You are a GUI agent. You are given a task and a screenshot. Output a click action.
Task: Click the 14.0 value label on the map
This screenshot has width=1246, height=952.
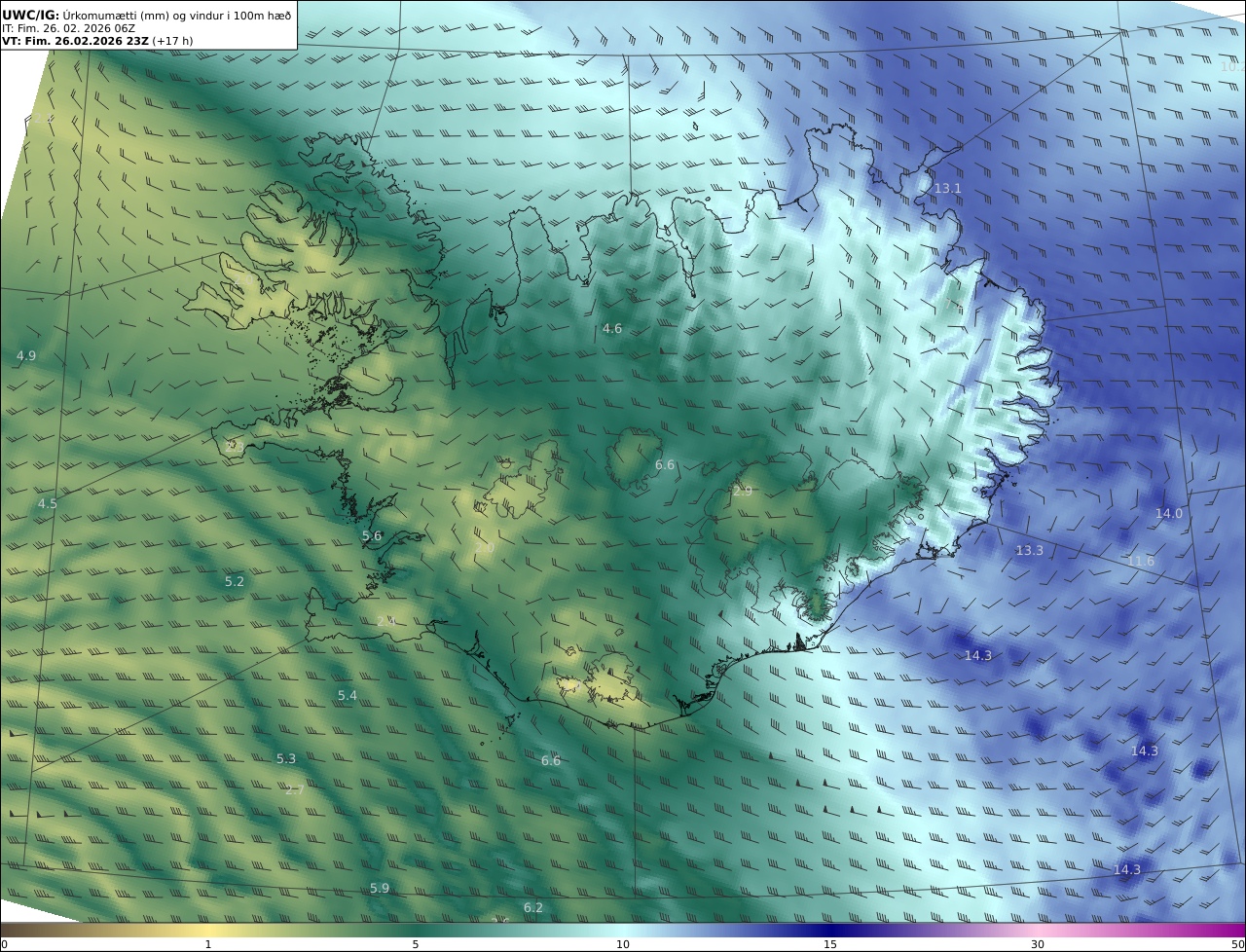(x=1168, y=514)
